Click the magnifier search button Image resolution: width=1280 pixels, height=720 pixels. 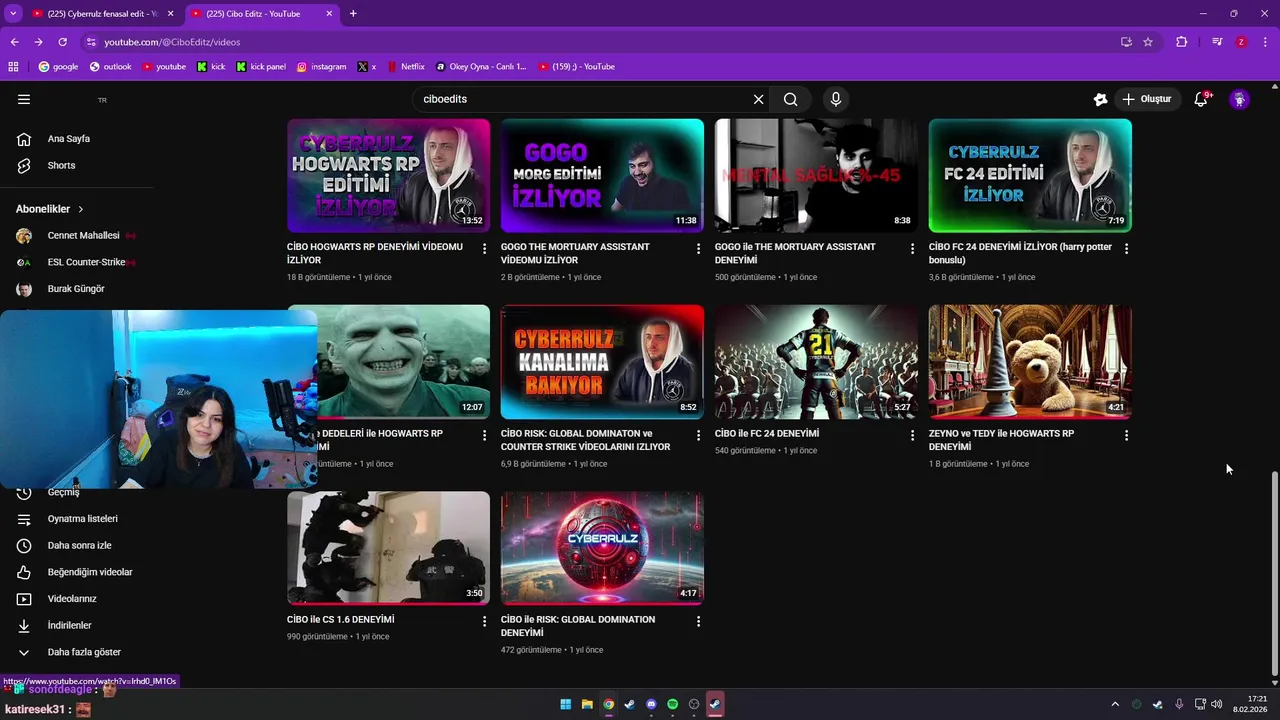click(x=790, y=99)
